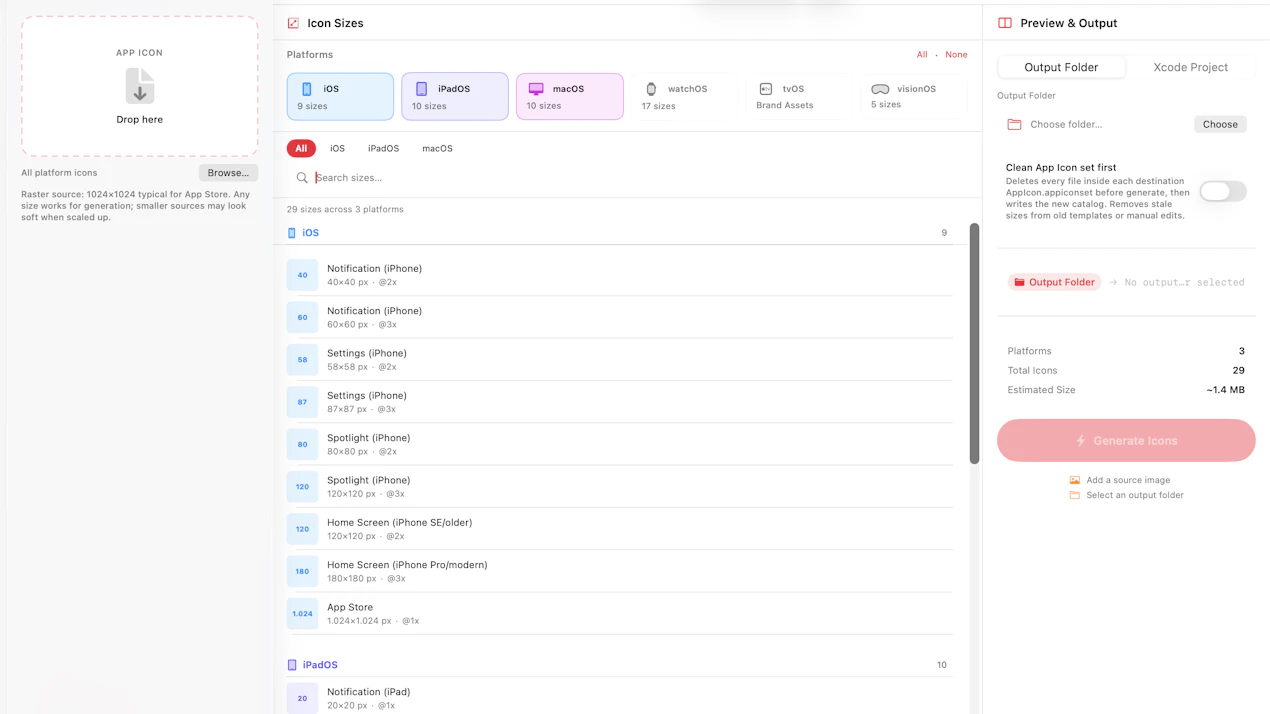This screenshot has height=714, width=1270.
Task: Click the '29 sizes across 3 platforms' text
Action: pos(345,210)
